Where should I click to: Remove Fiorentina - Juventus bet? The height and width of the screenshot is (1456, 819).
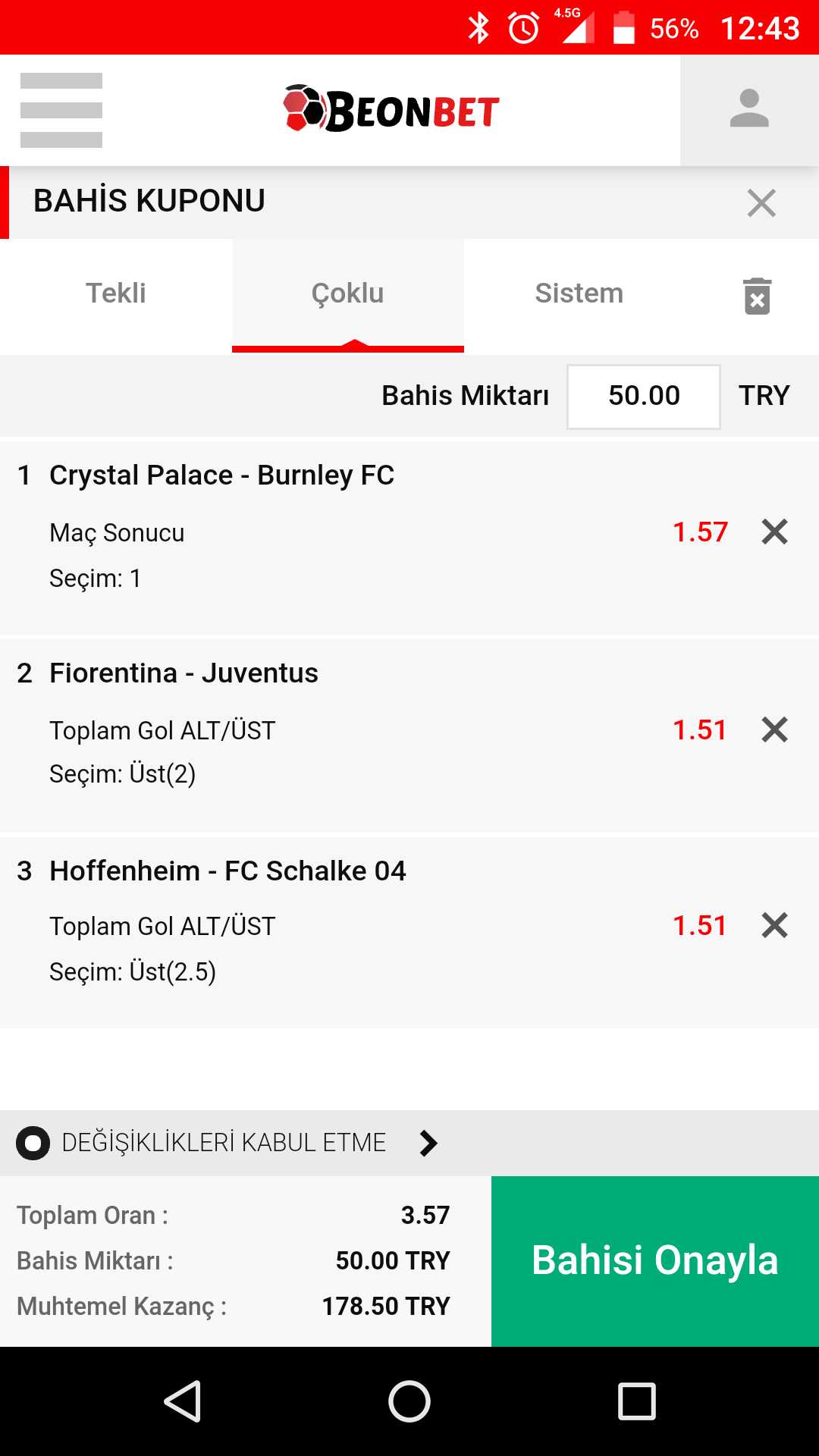(774, 730)
